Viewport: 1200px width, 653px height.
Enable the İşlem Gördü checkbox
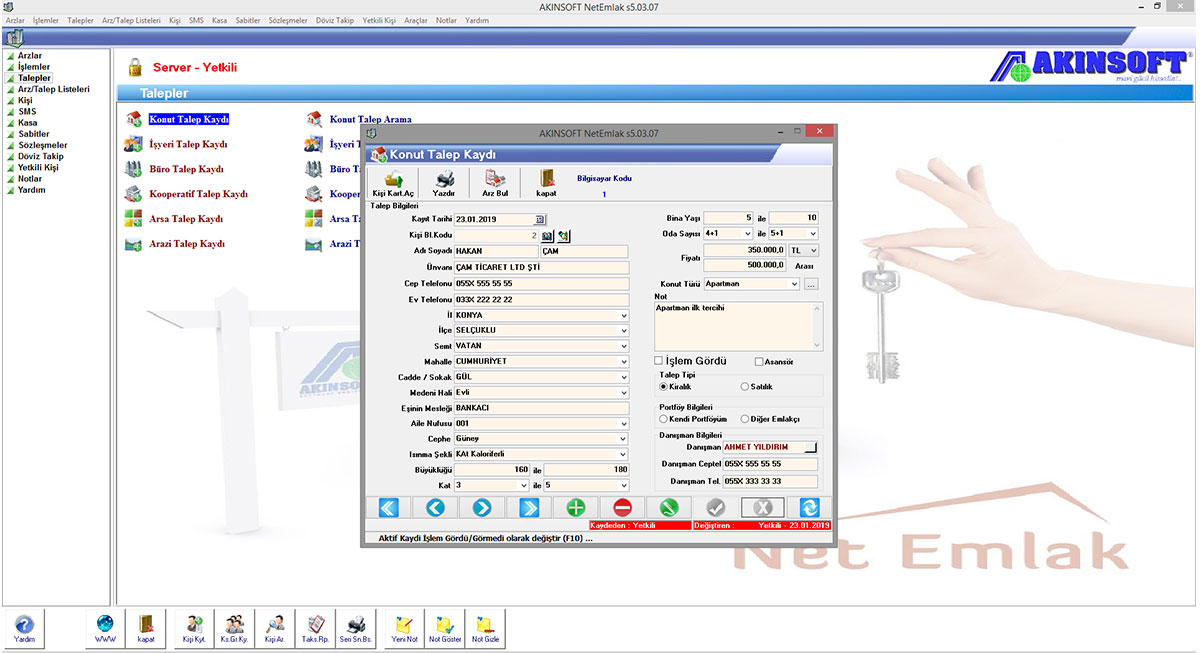[657, 359]
